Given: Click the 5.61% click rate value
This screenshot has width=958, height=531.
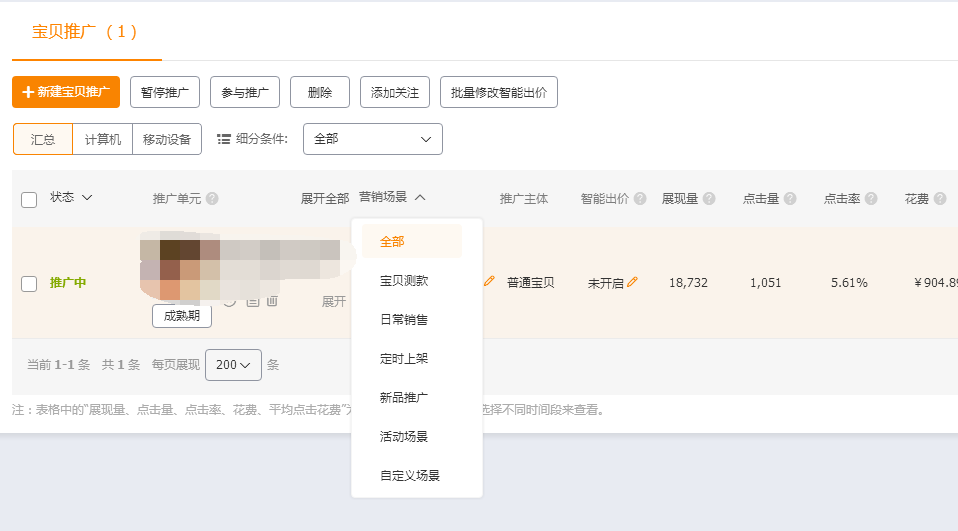Looking at the screenshot, I should point(849,283).
